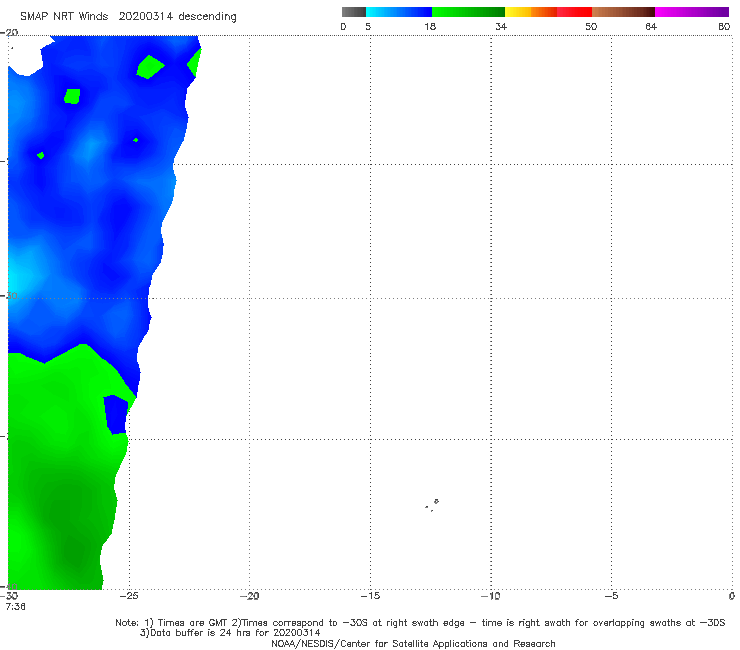Click the gray 0-5 segment of the color bar

click(x=354, y=12)
